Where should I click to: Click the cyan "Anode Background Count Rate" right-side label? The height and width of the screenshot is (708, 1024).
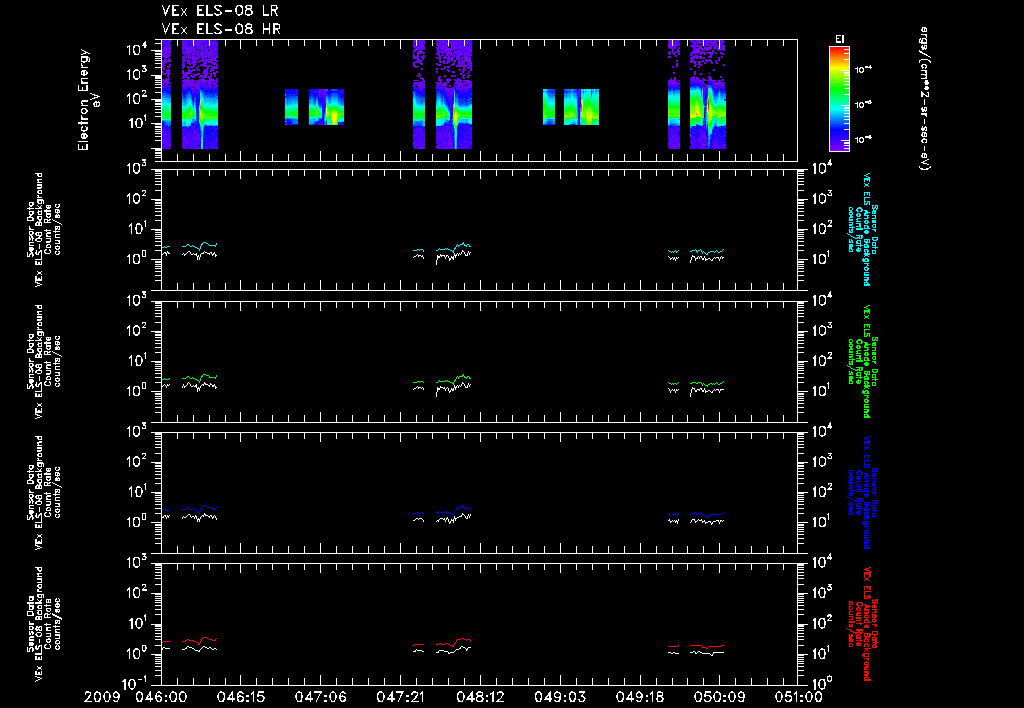pos(863,229)
